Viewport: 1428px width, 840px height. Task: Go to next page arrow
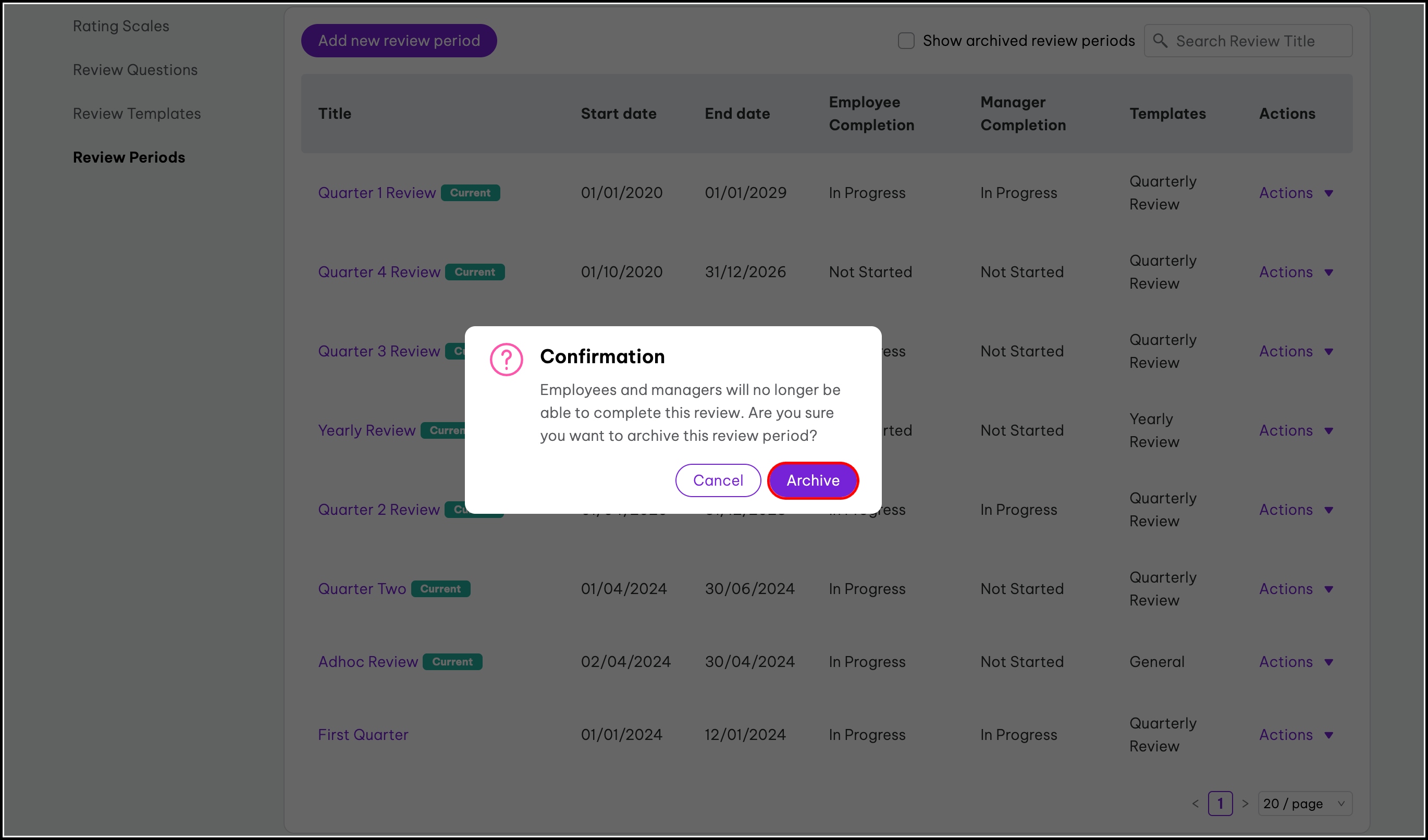1245,803
